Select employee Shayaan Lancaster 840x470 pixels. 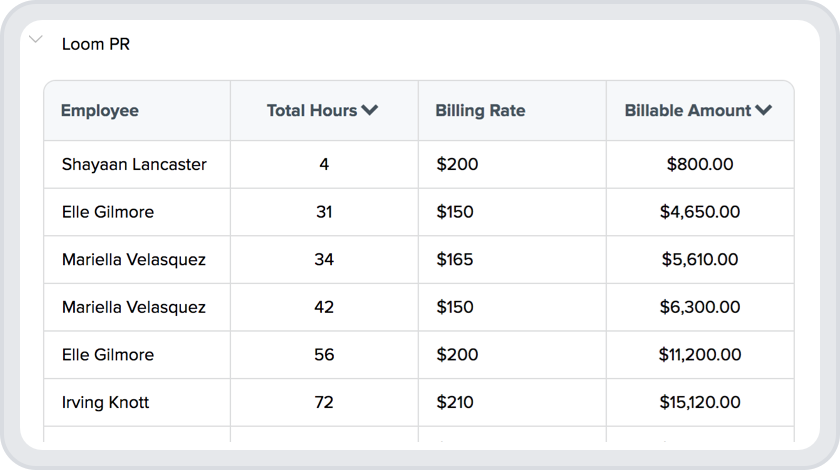pyautogui.click(x=134, y=164)
